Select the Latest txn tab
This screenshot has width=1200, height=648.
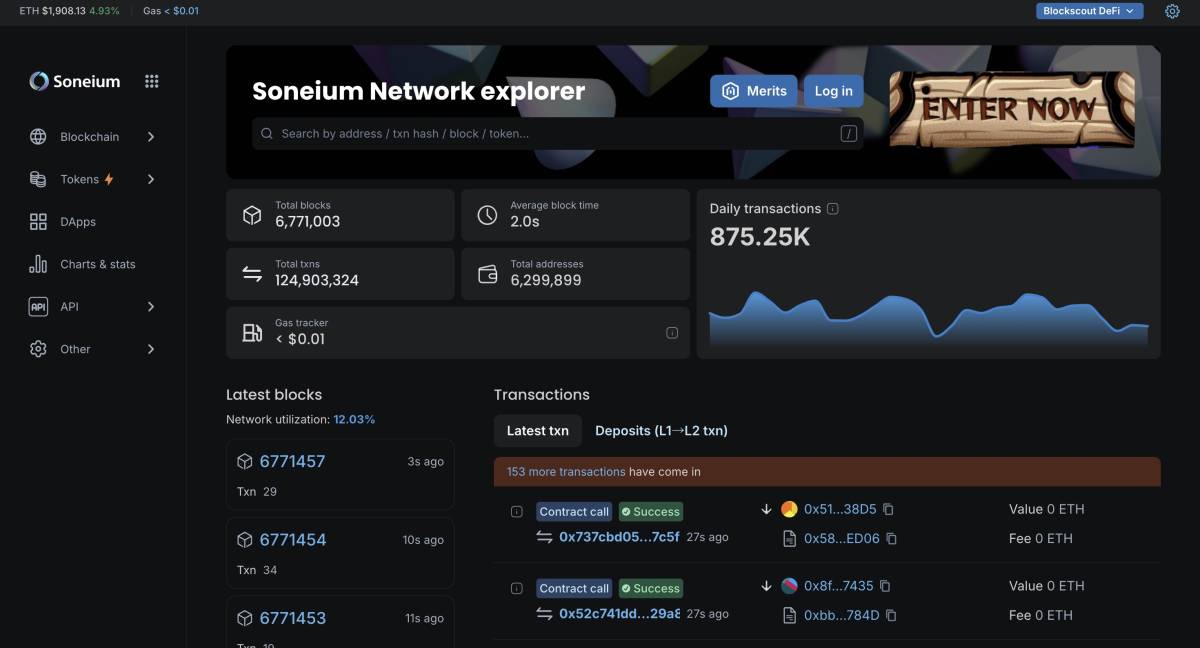click(537, 431)
